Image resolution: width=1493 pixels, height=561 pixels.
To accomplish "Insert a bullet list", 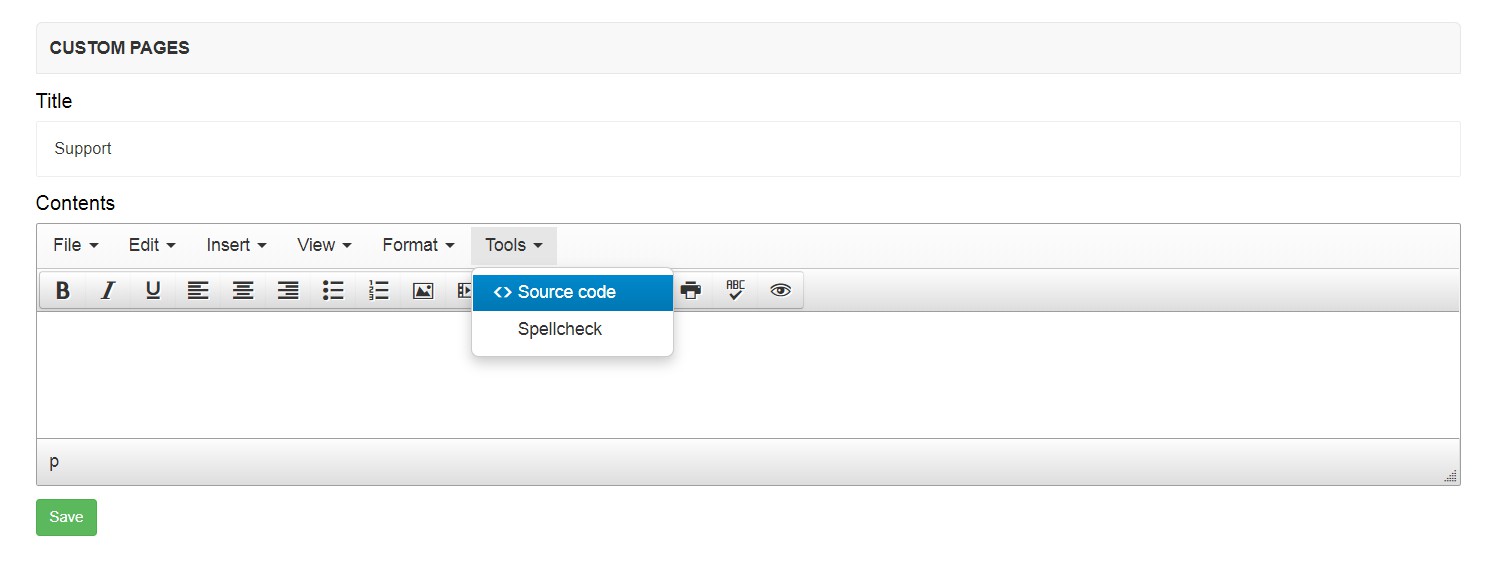I will [333, 291].
